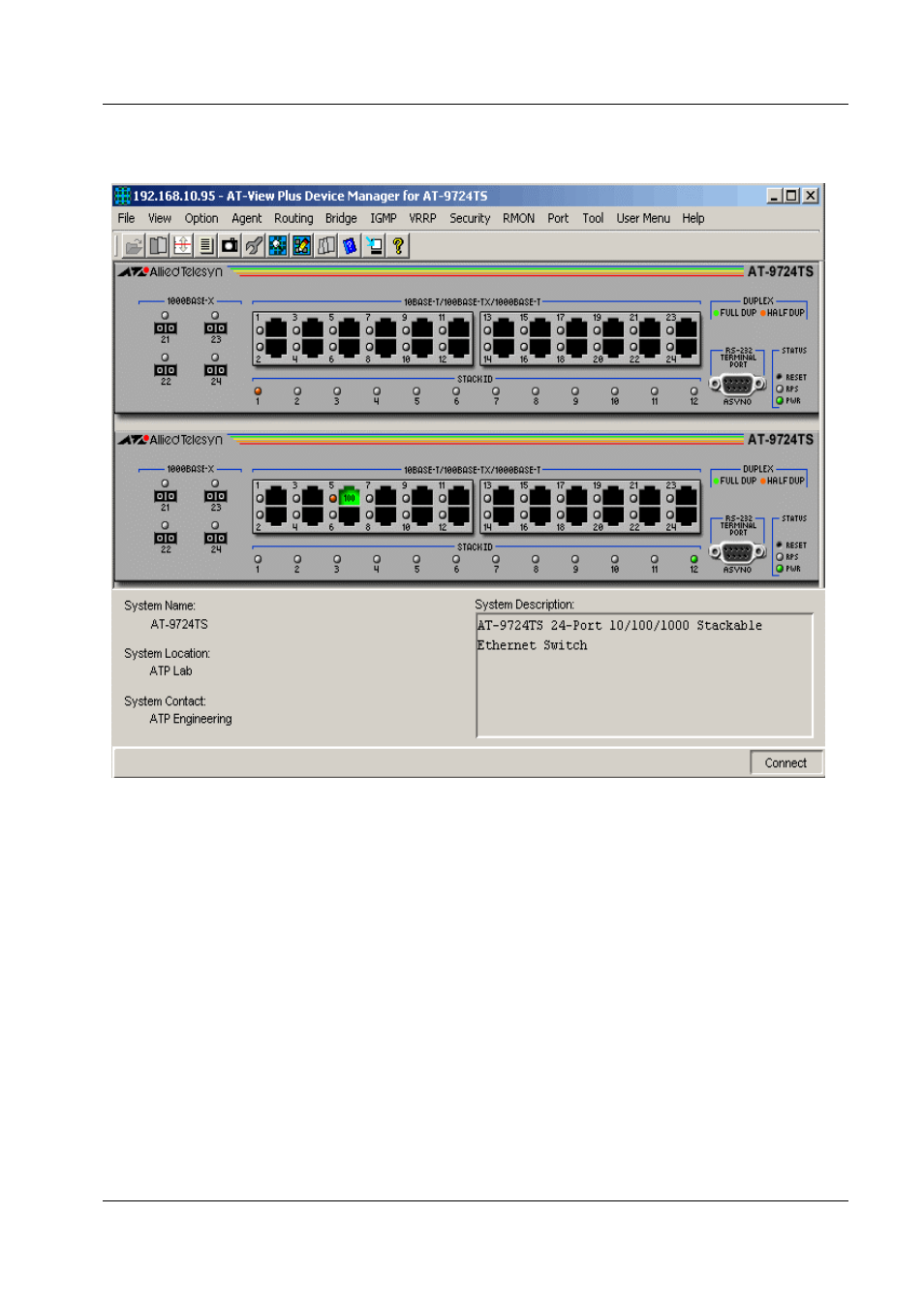Close the Device Manager window
Viewport: 924px width, 1308px height.
[811, 196]
